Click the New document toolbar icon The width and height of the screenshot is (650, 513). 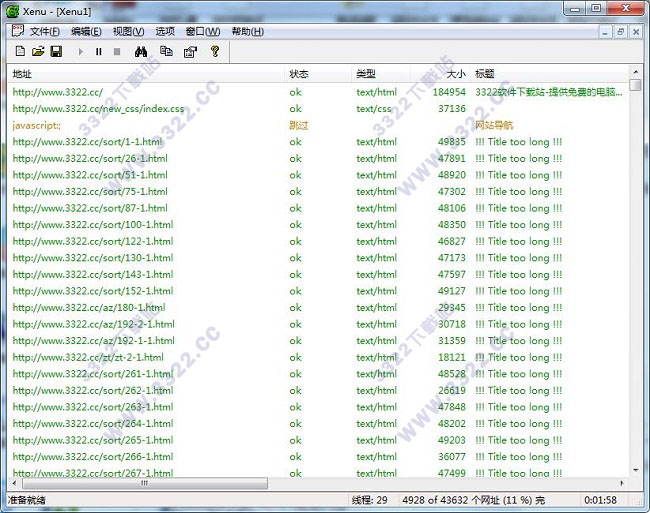point(19,51)
